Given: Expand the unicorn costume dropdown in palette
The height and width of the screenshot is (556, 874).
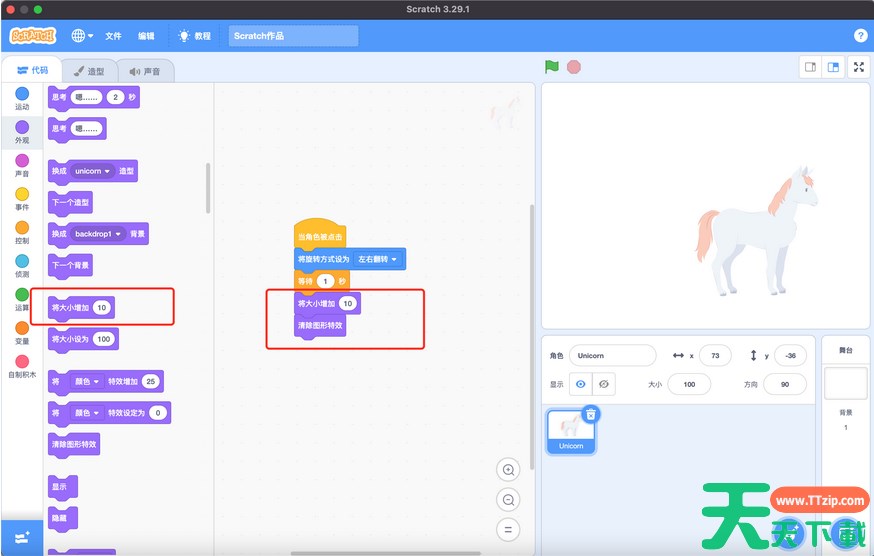Looking at the screenshot, I should (x=107, y=171).
